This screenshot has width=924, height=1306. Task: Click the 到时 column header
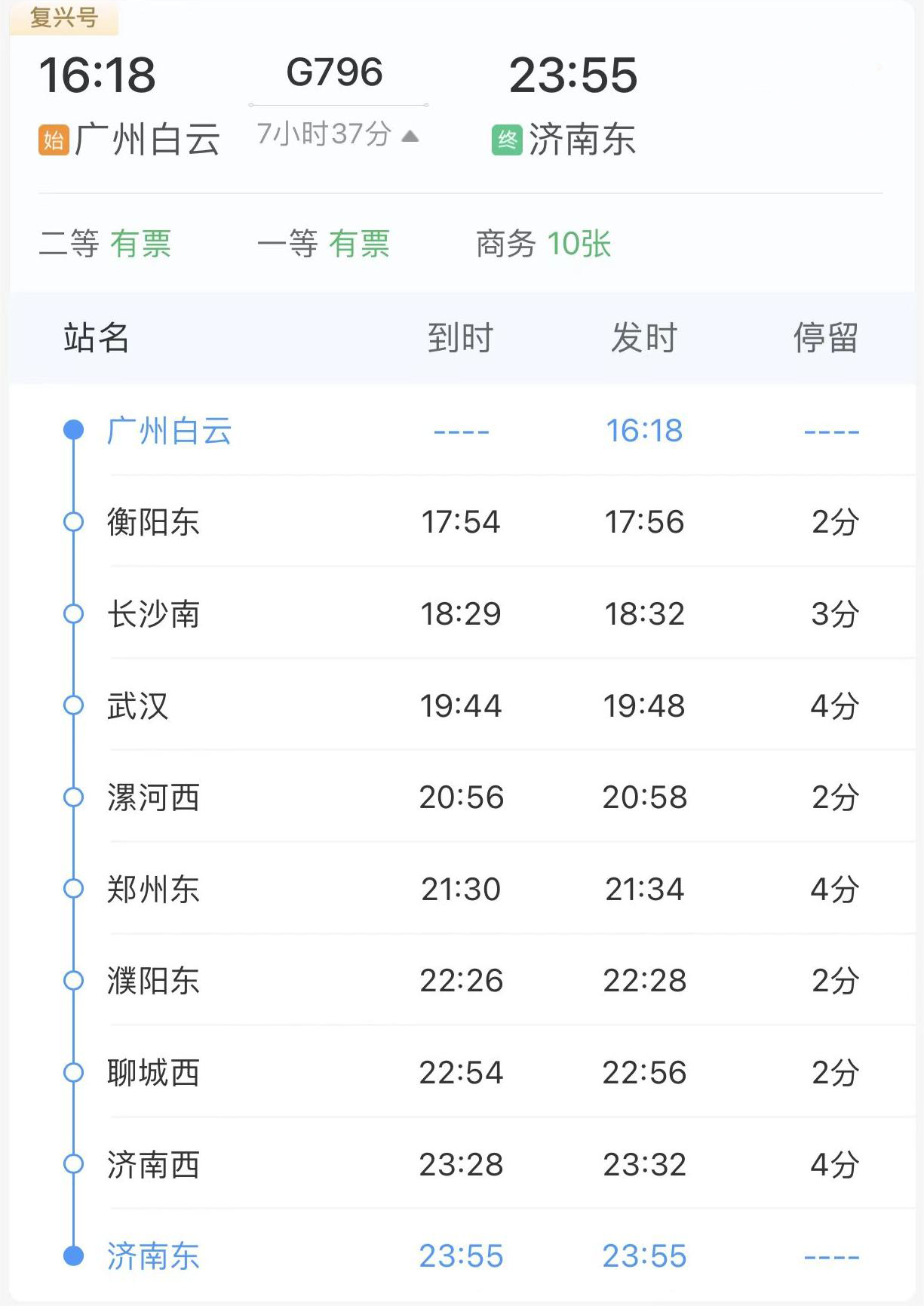coord(460,337)
